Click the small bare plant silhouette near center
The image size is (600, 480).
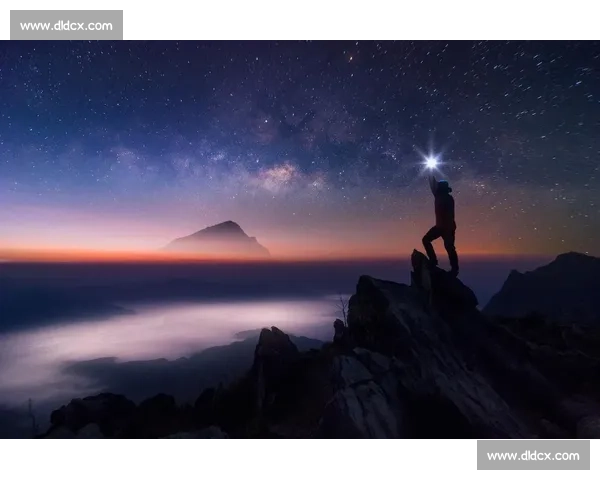pos(343,308)
